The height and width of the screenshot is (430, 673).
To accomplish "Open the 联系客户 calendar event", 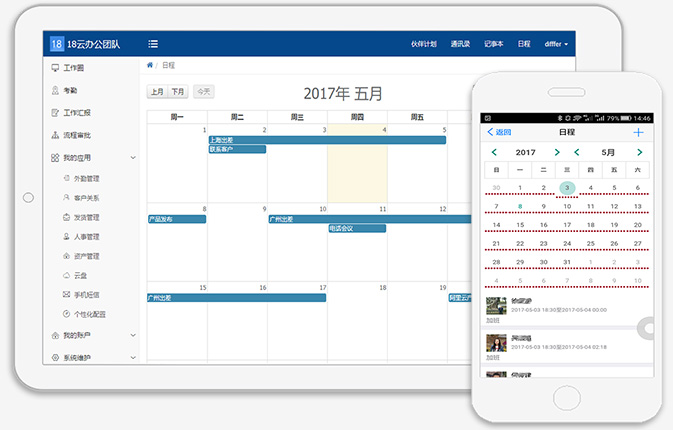I will point(237,149).
